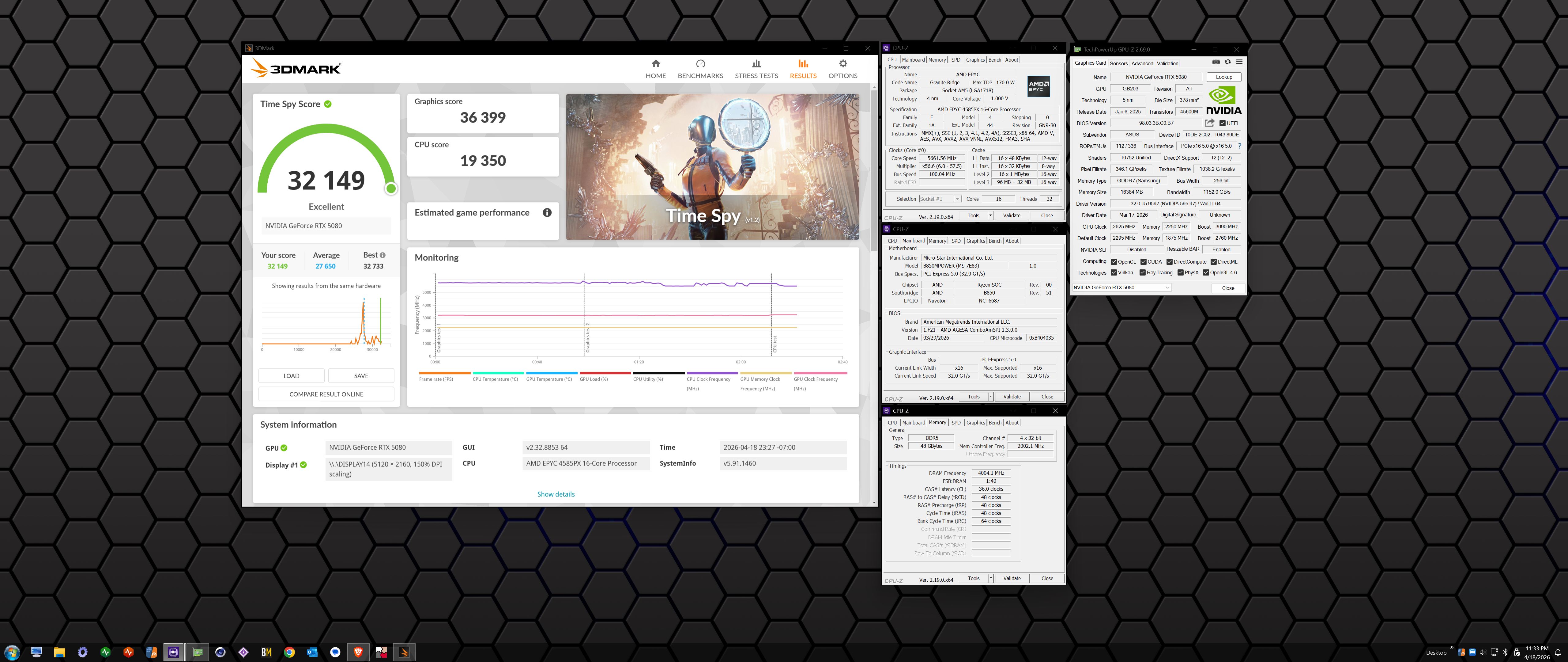This screenshot has height=662, width=1568.
Task: Switch to GPU-Z Sensors tab
Action: pyautogui.click(x=1118, y=63)
